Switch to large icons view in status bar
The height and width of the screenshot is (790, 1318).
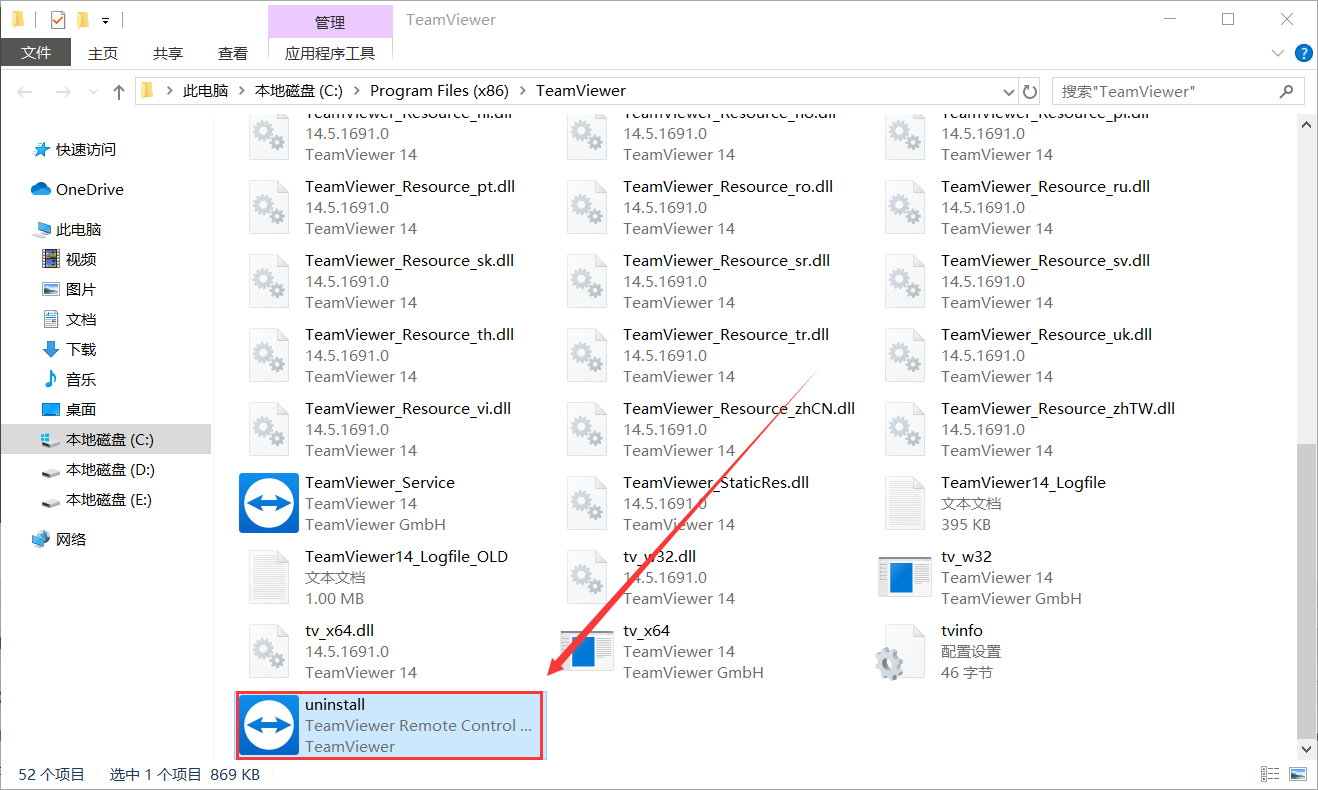point(1298,774)
